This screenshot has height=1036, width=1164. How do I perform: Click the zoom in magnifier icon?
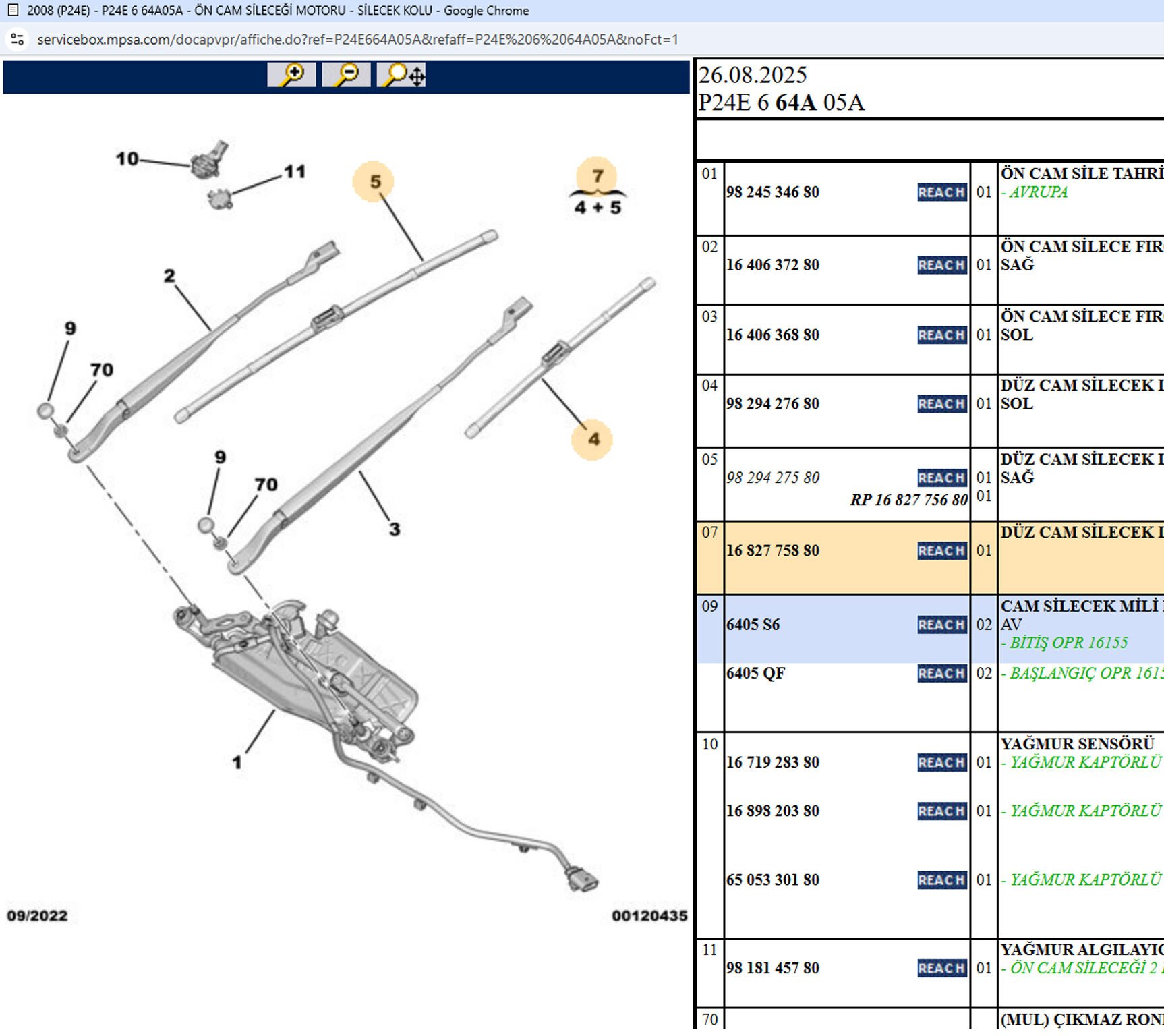[291, 74]
